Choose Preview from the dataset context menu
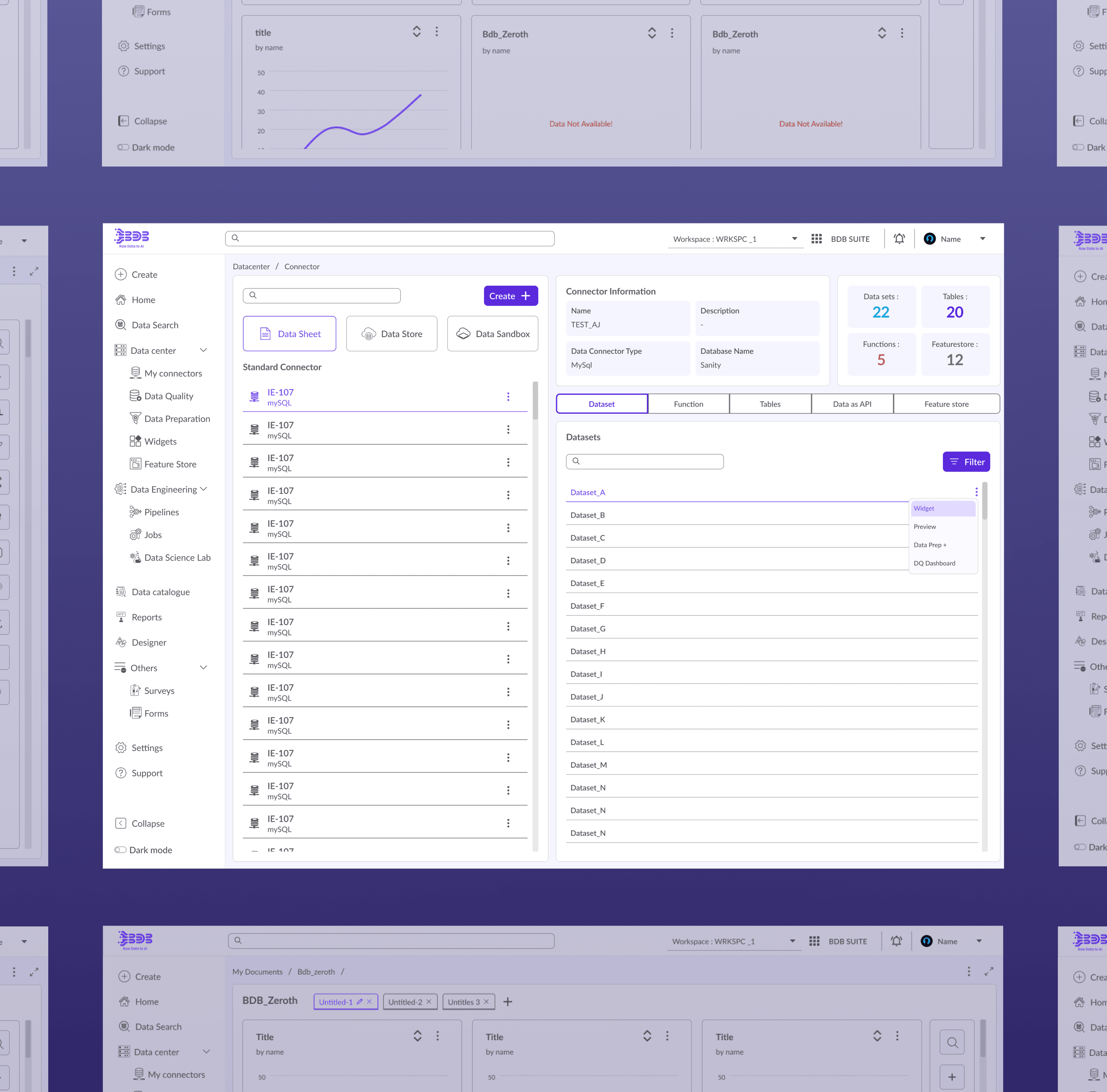Viewport: 1107px width, 1092px height. (925, 527)
